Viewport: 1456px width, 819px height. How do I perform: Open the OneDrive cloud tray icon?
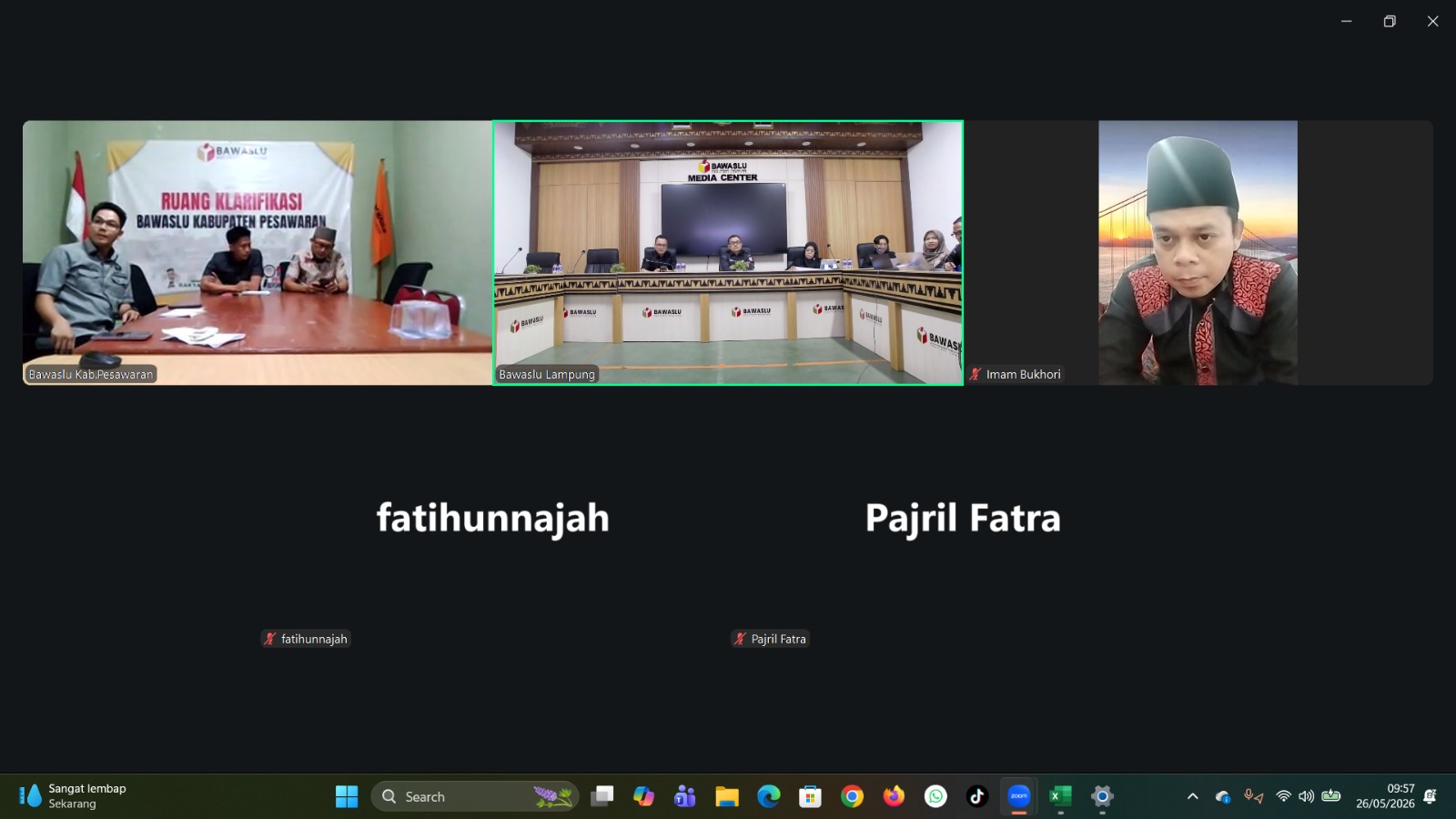pos(1222,796)
